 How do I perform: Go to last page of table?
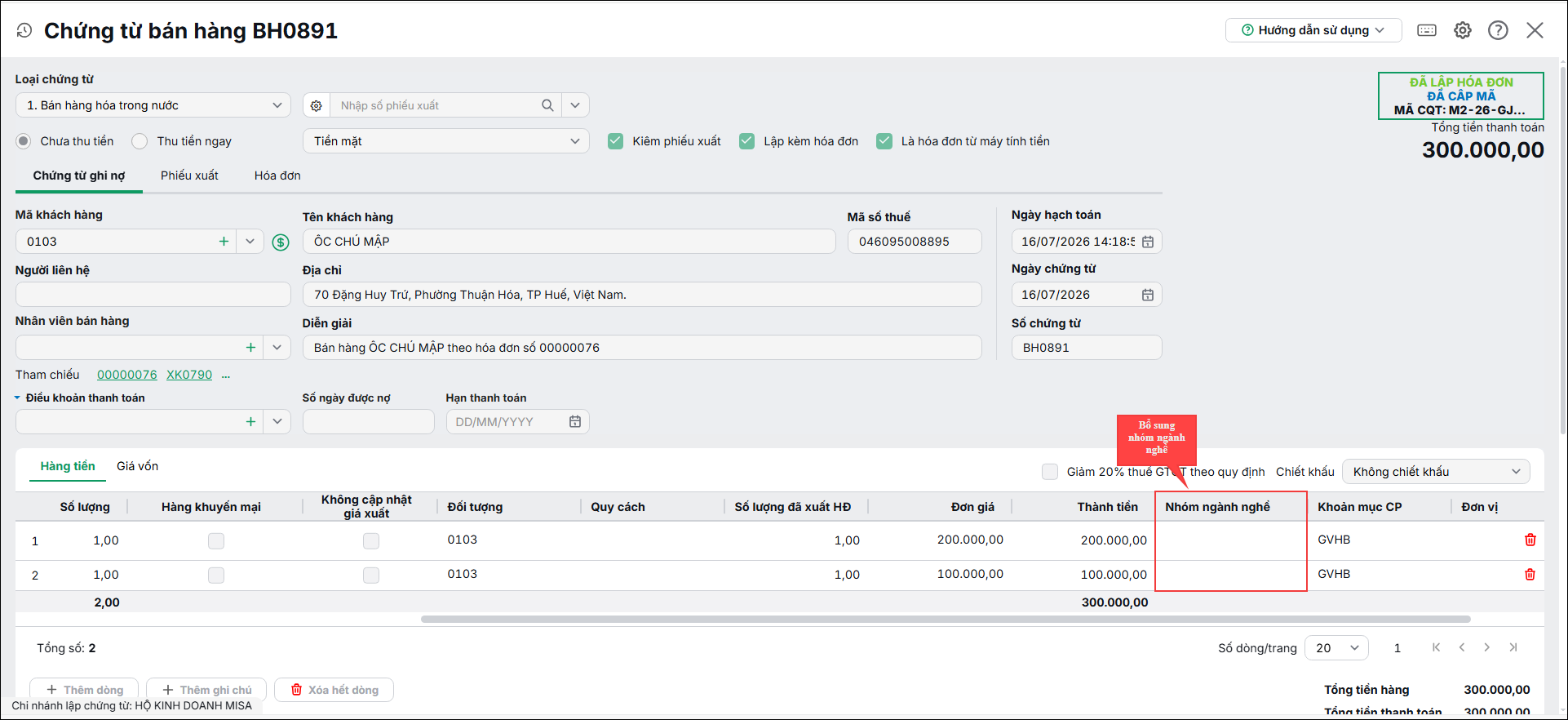[x=1513, y=647]
